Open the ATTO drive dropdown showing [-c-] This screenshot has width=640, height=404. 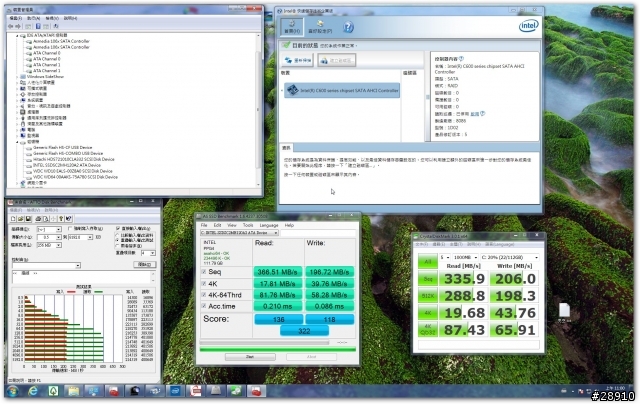(49, 229)
